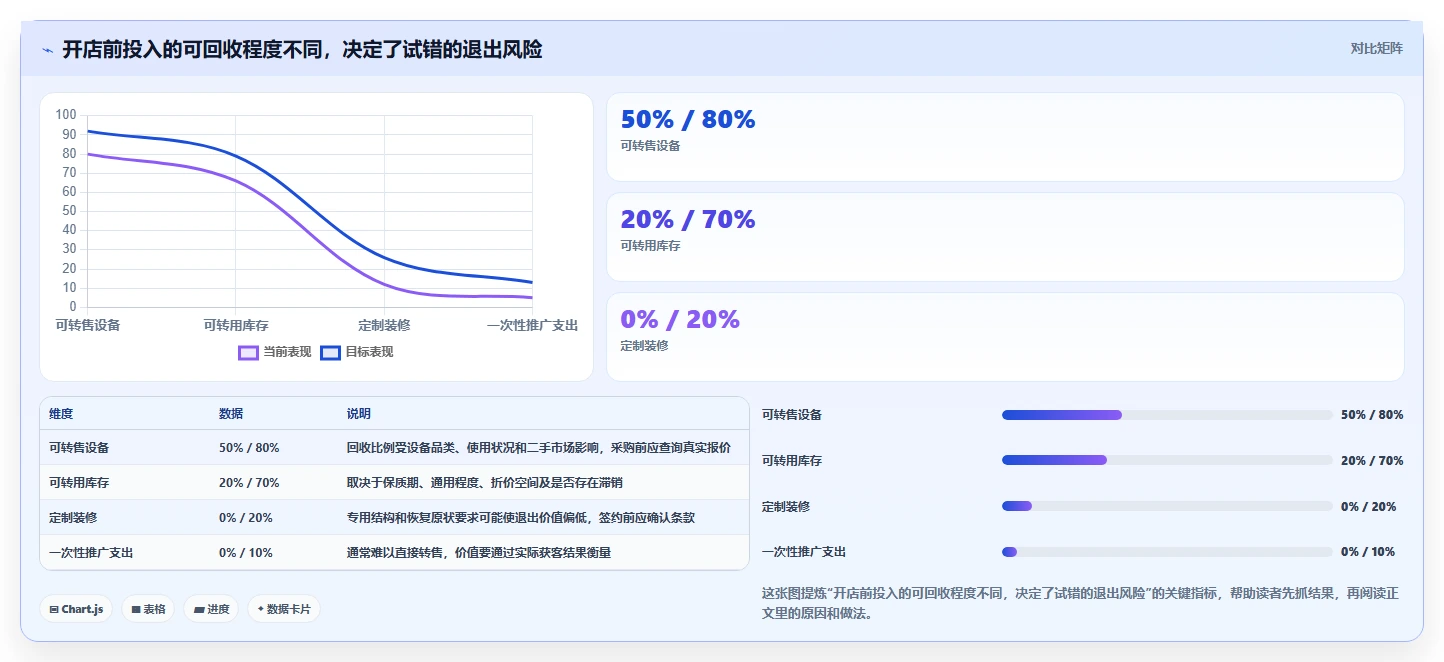Image resolution: width=1444 pixels, height=662 pixels.
Task: Click the 对比矩阵 label
Action: [1377, 48]
